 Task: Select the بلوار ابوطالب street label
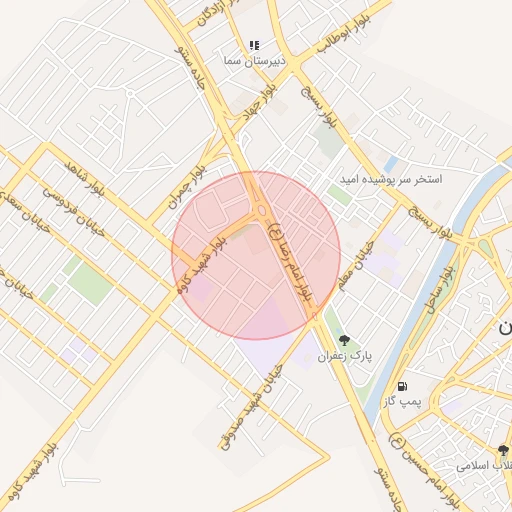(x=344, y=34)
